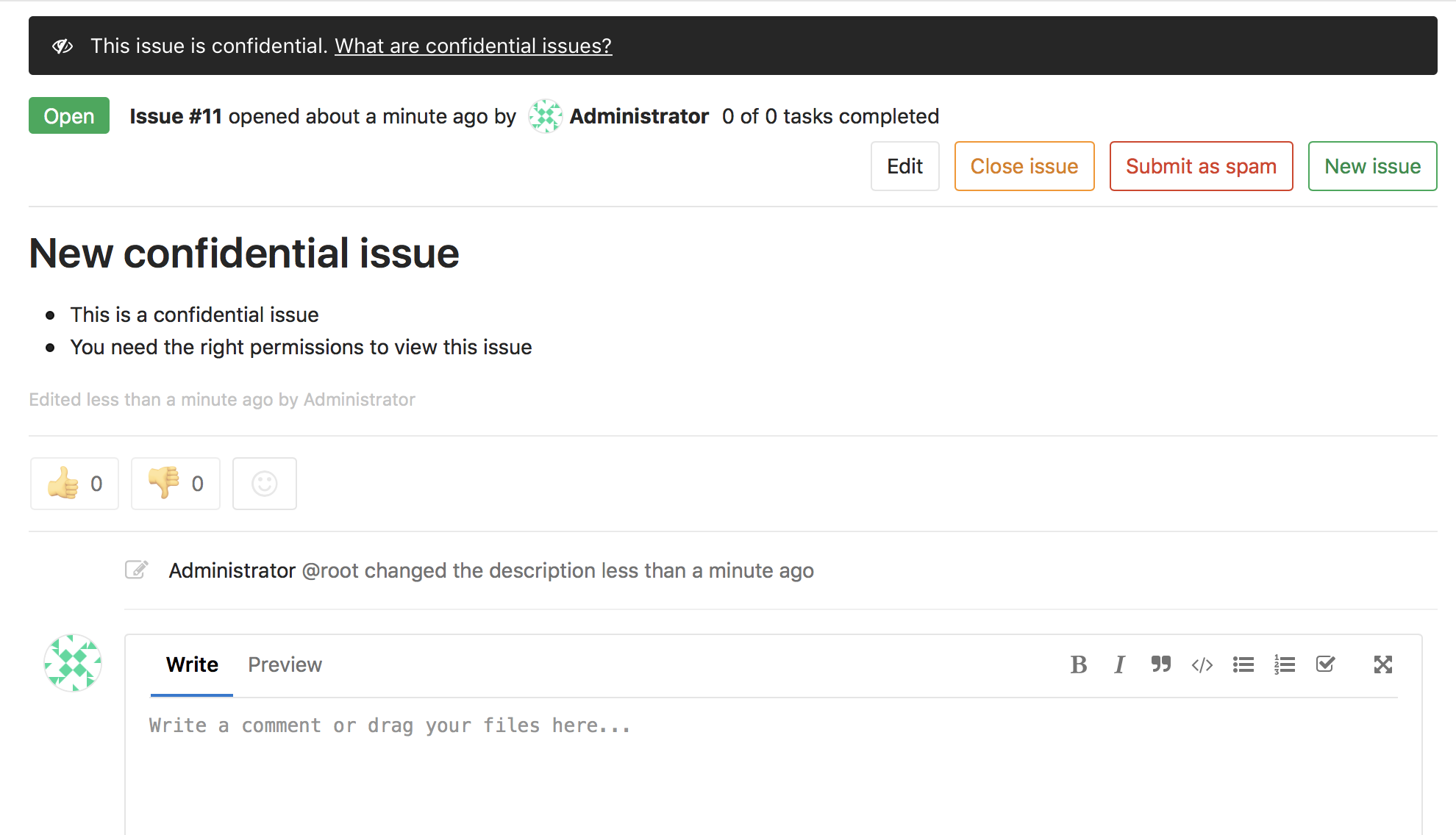Toggle fullscreen editor mode icon
This screenshot has width=1456, height=835.
tap(1382, 664)
